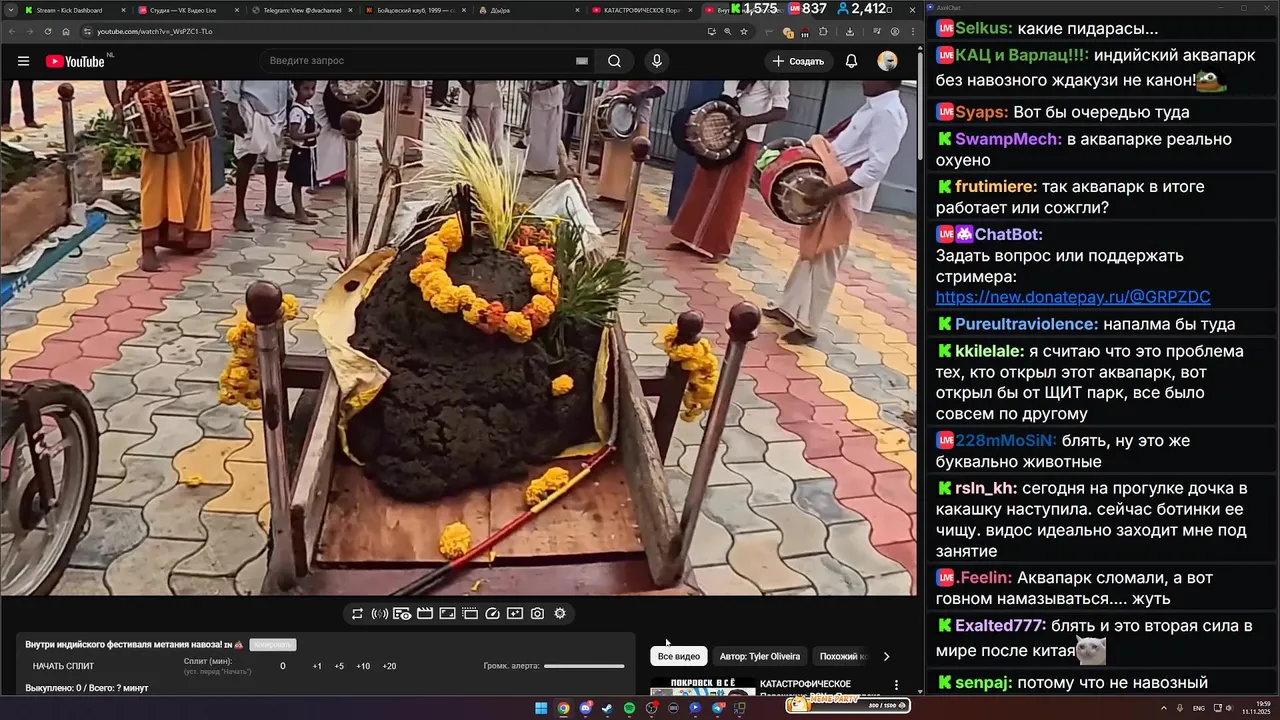
Task: Select the Автор: Tyler Oliveira chip
Action: pyautogui.click(x=760, y=656)
